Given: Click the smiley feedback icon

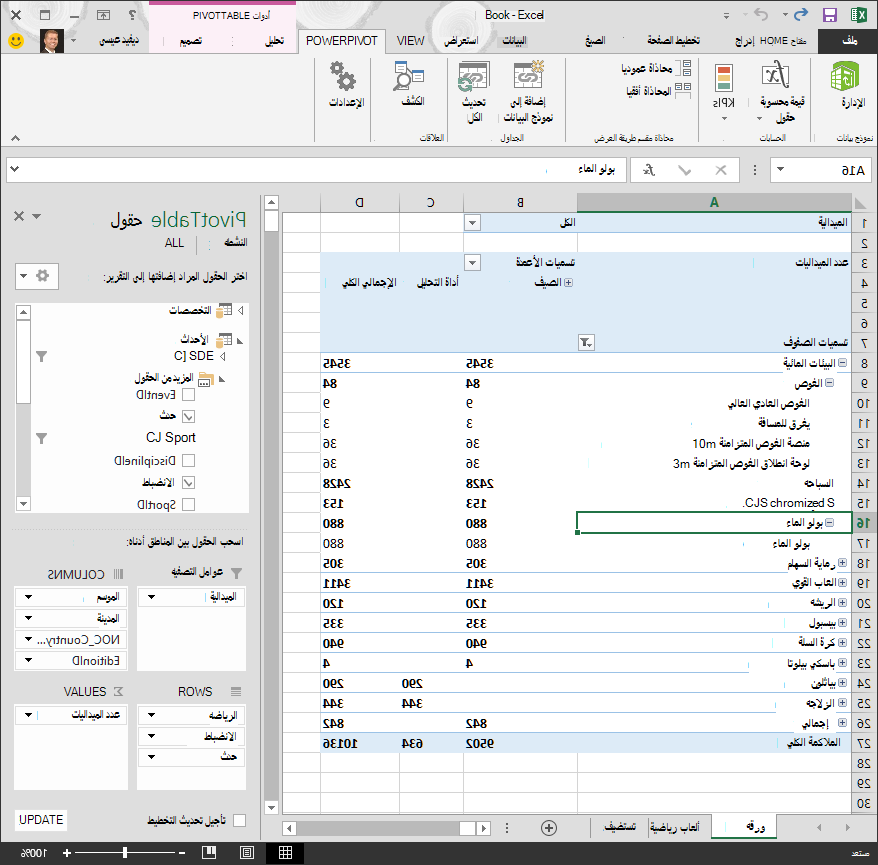Looking at the screenshot, I should 16,40.
